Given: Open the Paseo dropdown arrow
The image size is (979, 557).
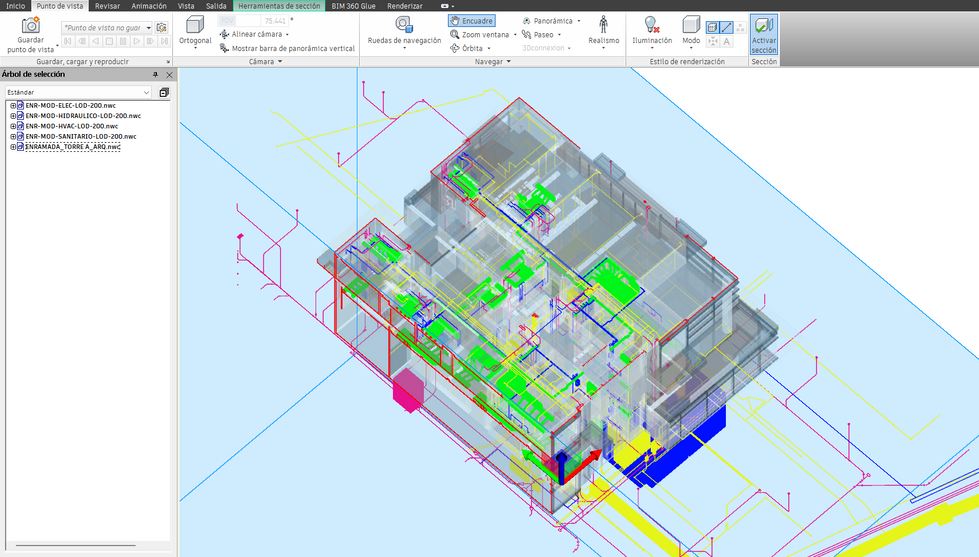Looking at the screenshot, I should coord(559,35).
